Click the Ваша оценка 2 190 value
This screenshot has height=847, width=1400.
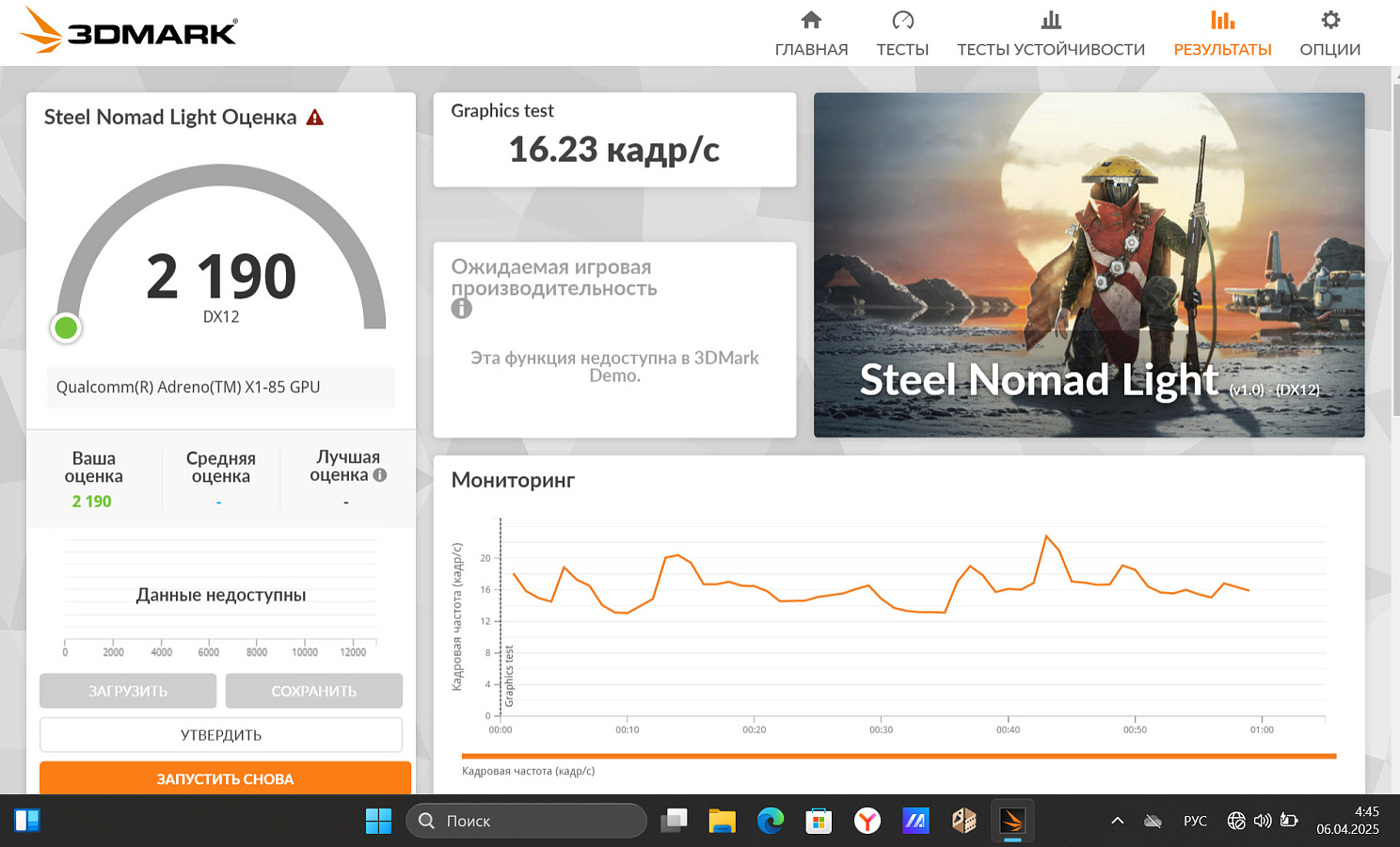coord(91,502)
